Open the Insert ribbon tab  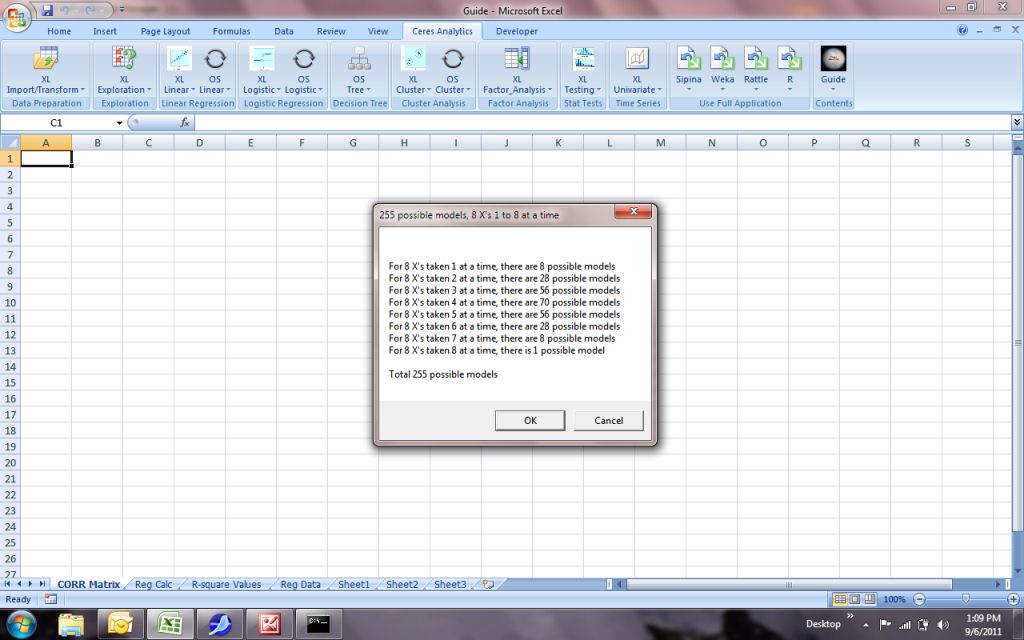click(104, 31)
